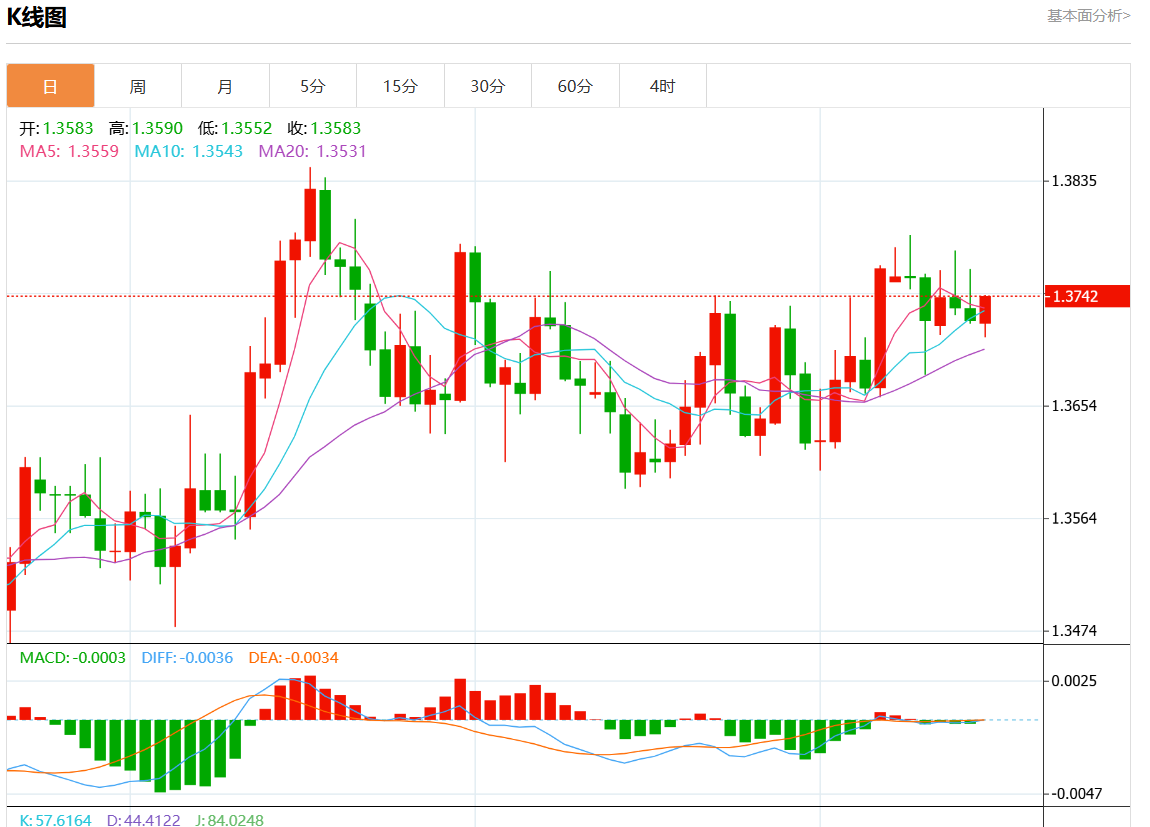This screenshot has height=827, width=1150.
Task: Click the 高: 1.3590 high value
Action: (x=146, y=128)
